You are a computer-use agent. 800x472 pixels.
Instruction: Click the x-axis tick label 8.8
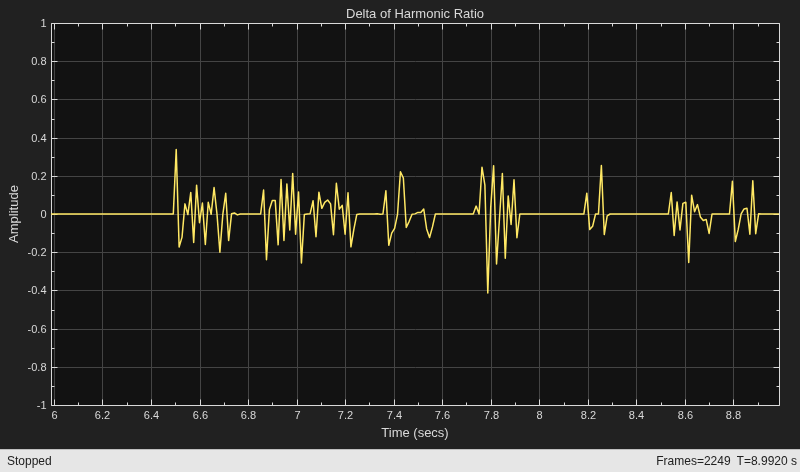pos(733,415)
